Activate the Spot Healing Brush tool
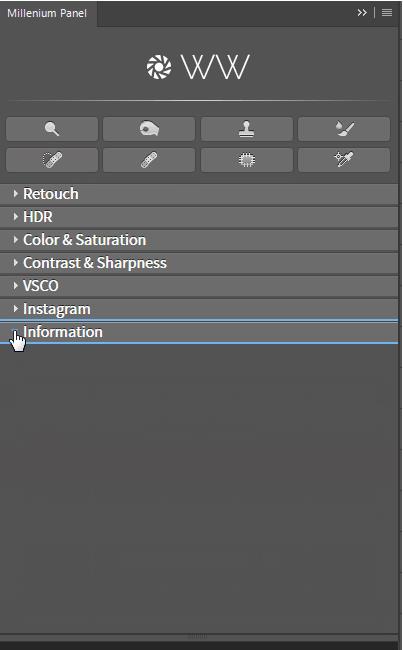Image resolution: width=403 pixels, height=650 pixels. 52,160
